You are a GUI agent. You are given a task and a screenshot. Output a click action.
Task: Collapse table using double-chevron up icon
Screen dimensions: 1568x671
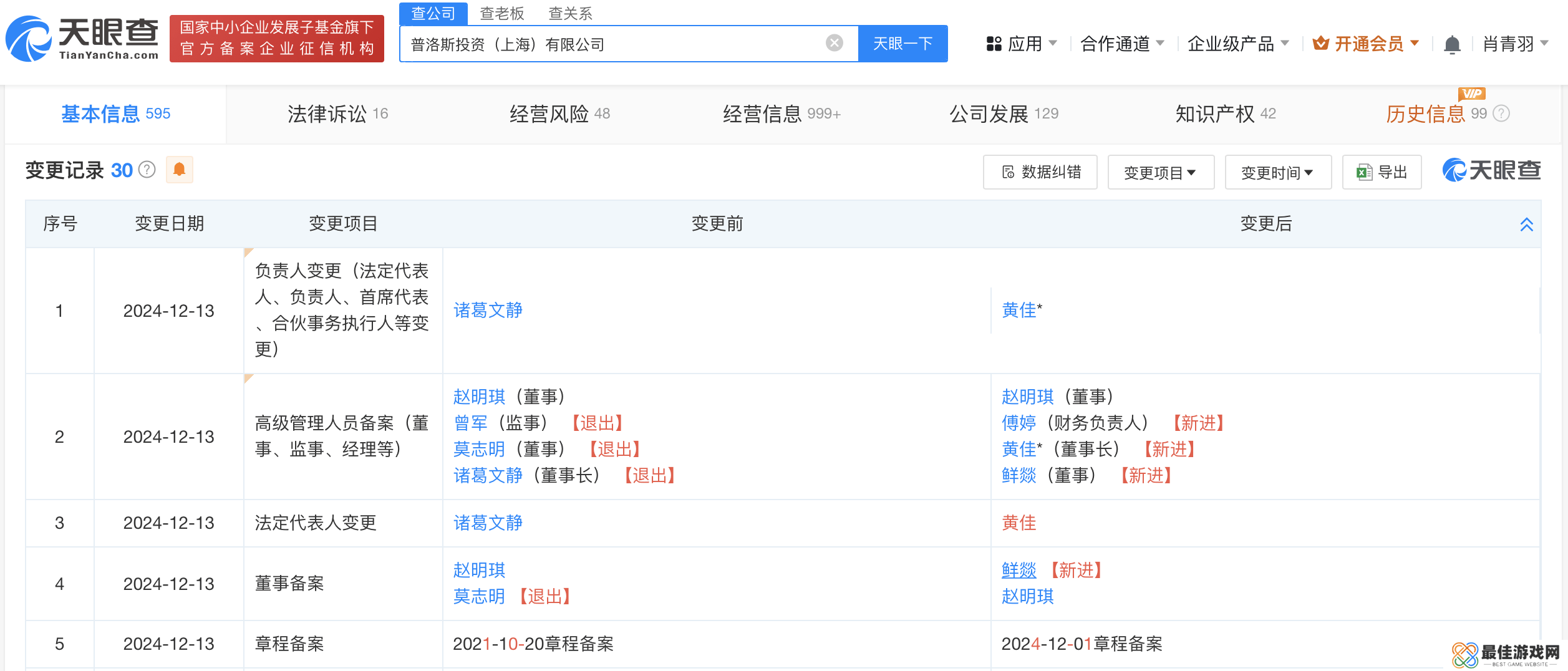tap(1526, 224)
